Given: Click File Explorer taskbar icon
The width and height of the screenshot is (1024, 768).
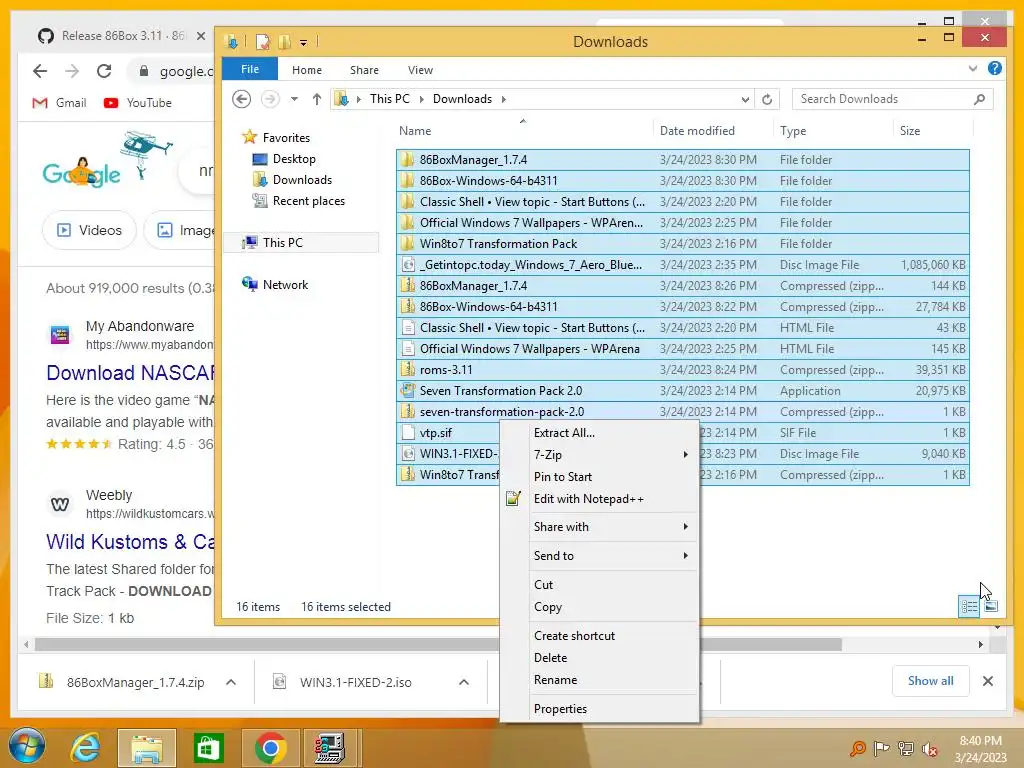Looking at the screenshot, I should click(147, 748).
